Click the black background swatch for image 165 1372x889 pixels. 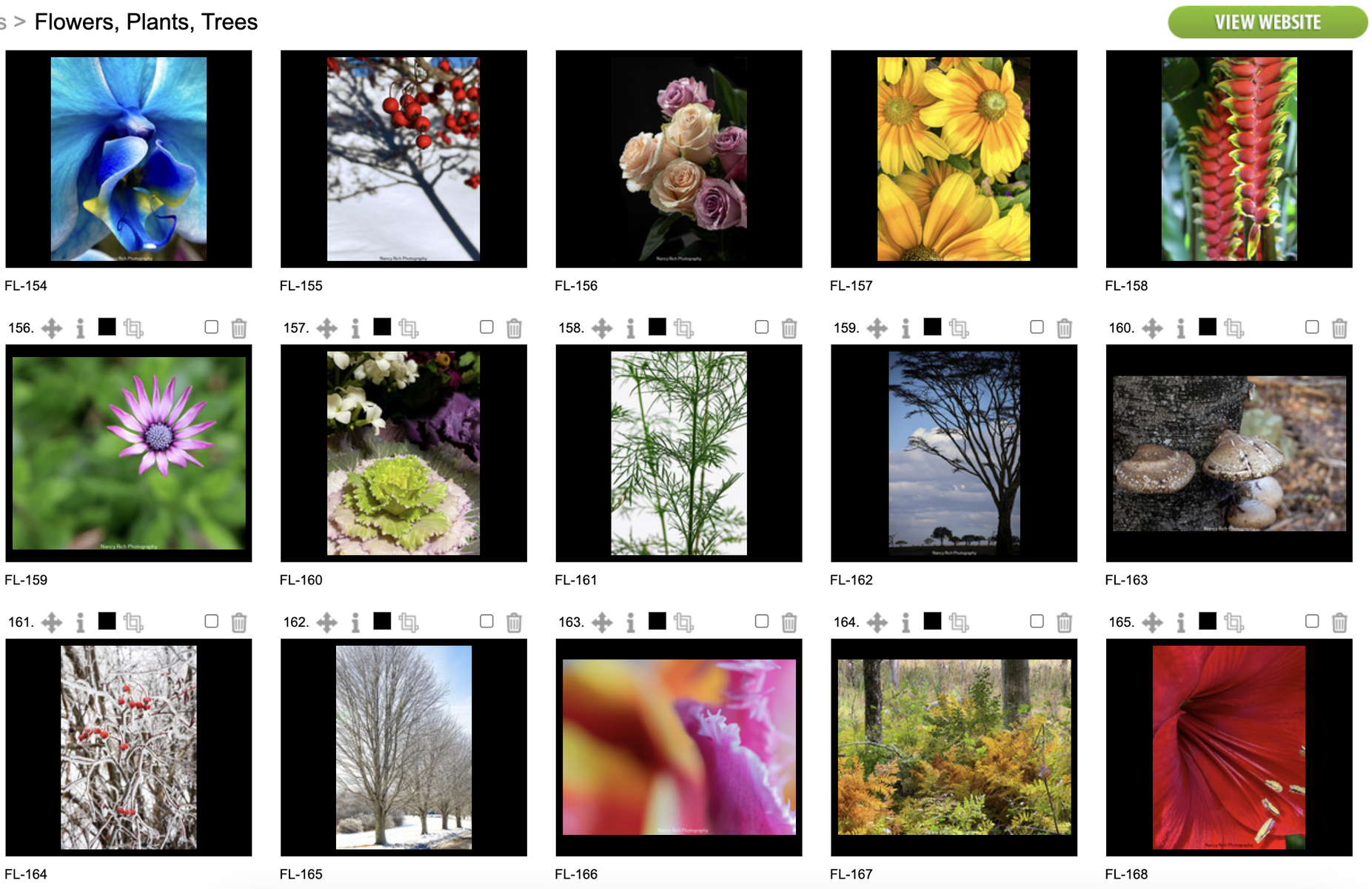coord(1208,621)
